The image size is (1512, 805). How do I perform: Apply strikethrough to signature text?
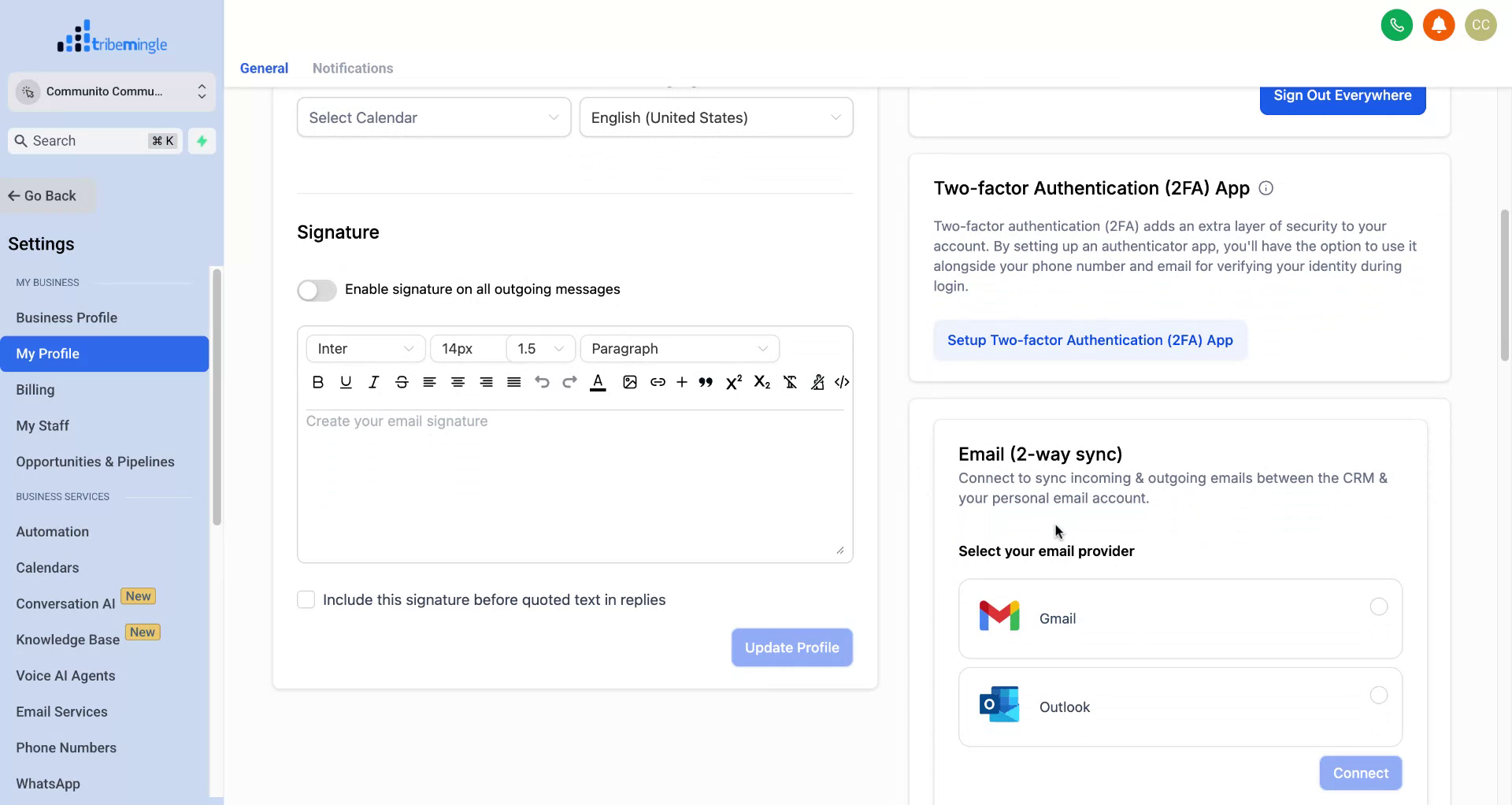coord(402,382)
